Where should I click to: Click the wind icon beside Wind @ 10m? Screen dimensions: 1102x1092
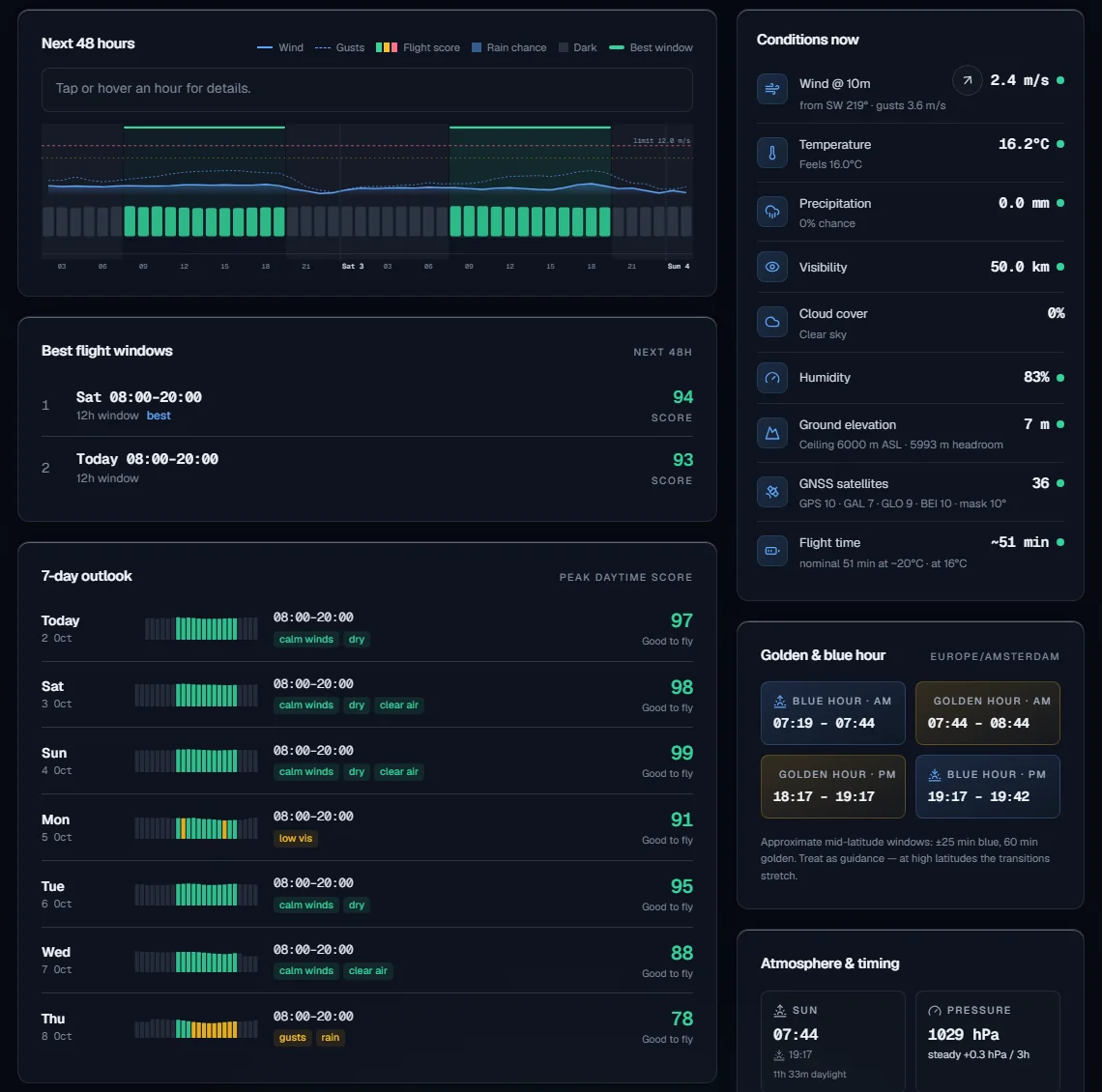pyautogui.click(x=771, y=89)
